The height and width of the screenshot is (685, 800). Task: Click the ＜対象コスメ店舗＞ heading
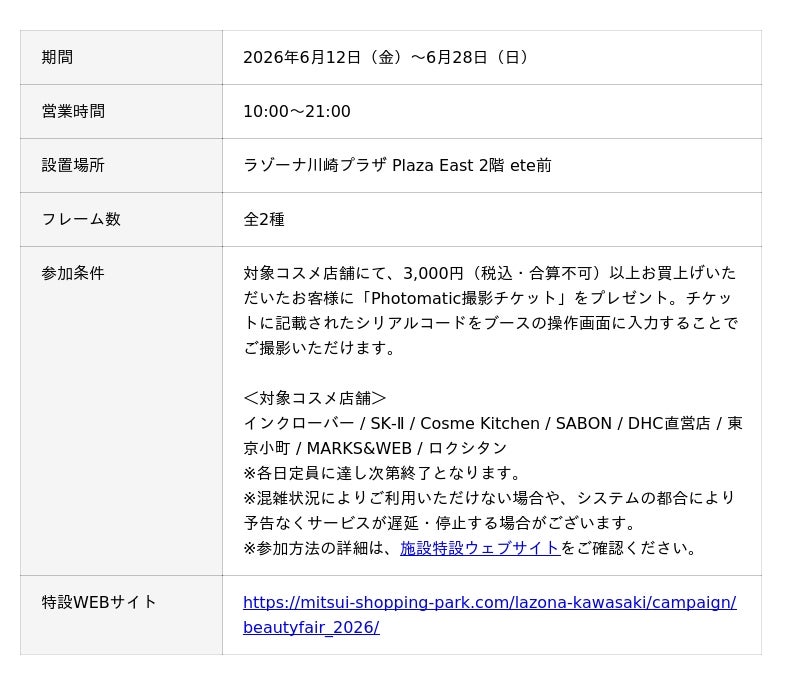click(315, 398)
